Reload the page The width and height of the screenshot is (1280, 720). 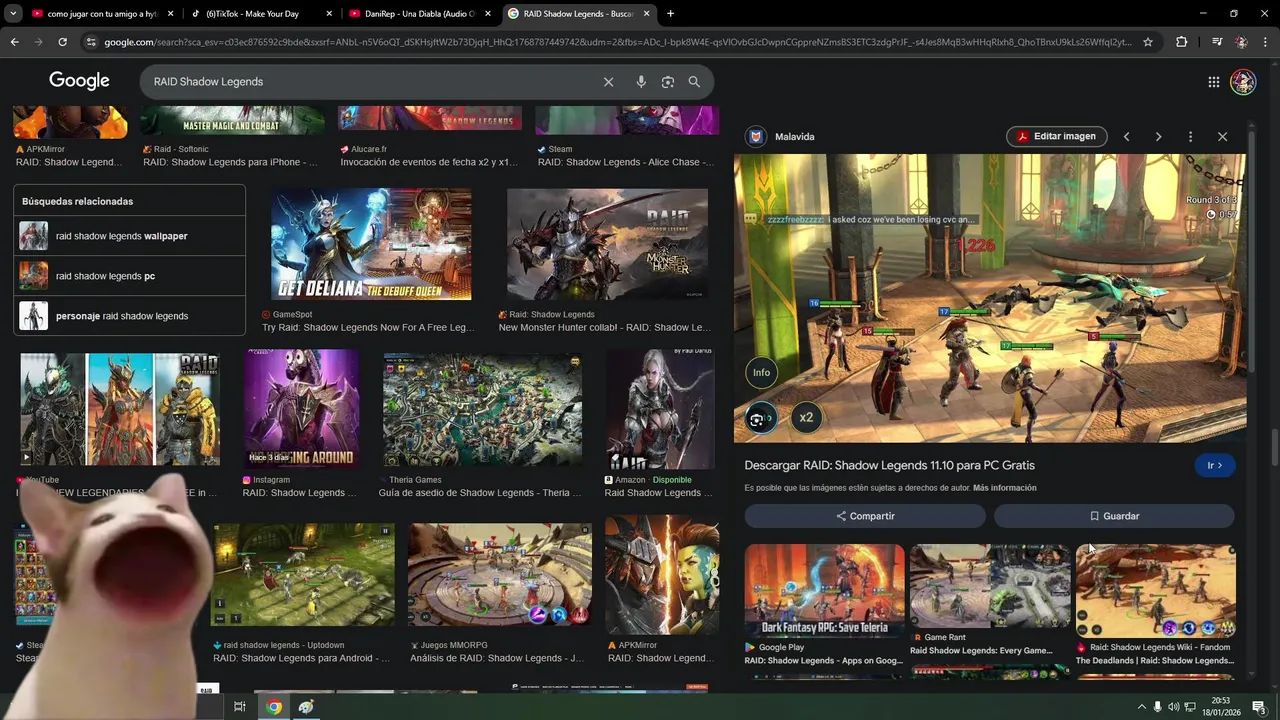pyautogui.click(x=62, y=42)
